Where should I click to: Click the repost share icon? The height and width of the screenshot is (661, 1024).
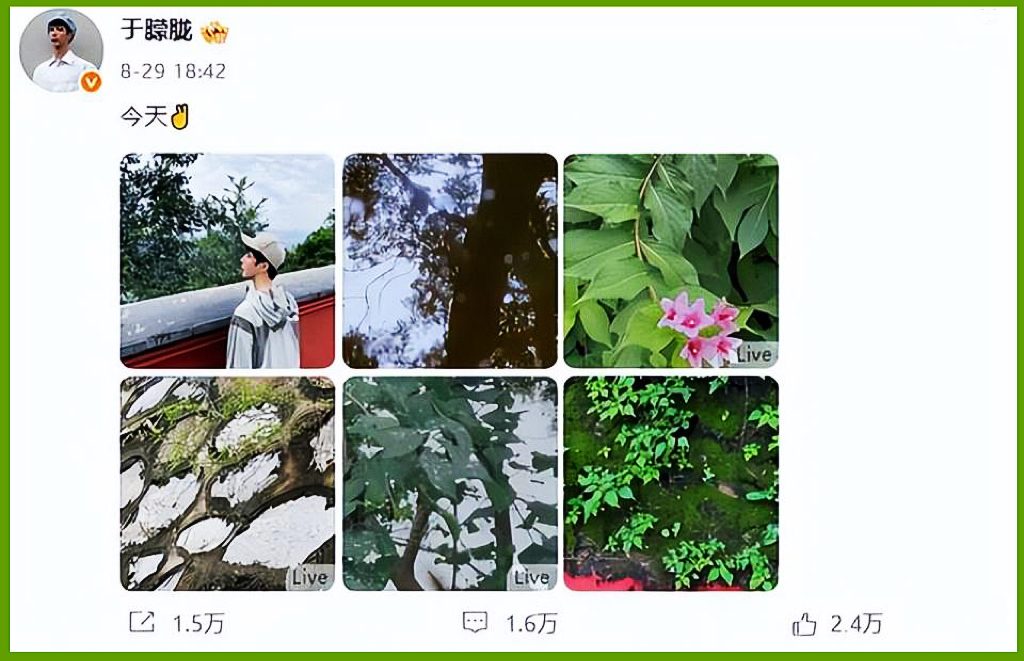(142, 622)
